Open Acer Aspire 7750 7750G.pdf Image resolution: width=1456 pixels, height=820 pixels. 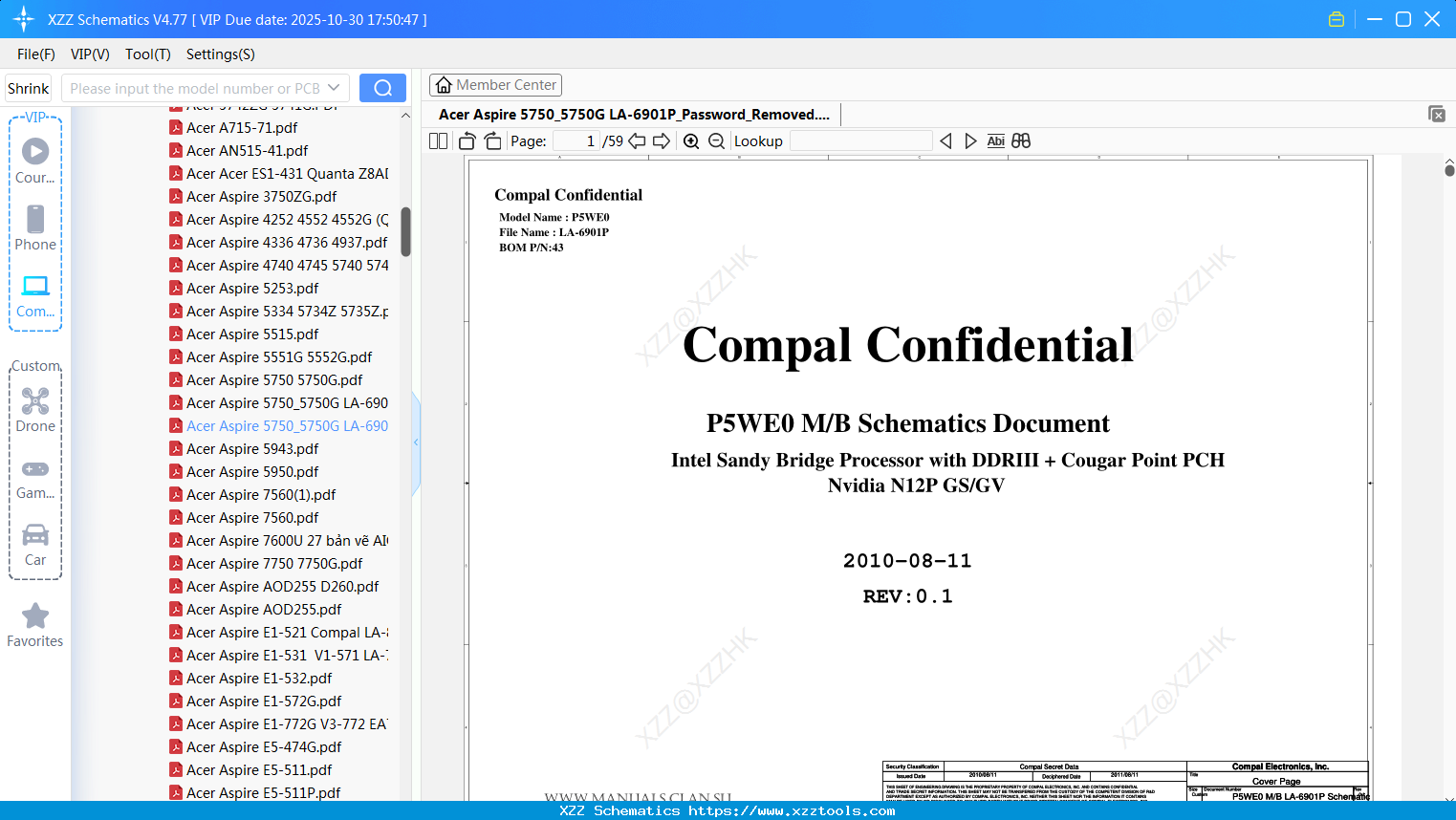pos(266,563)
